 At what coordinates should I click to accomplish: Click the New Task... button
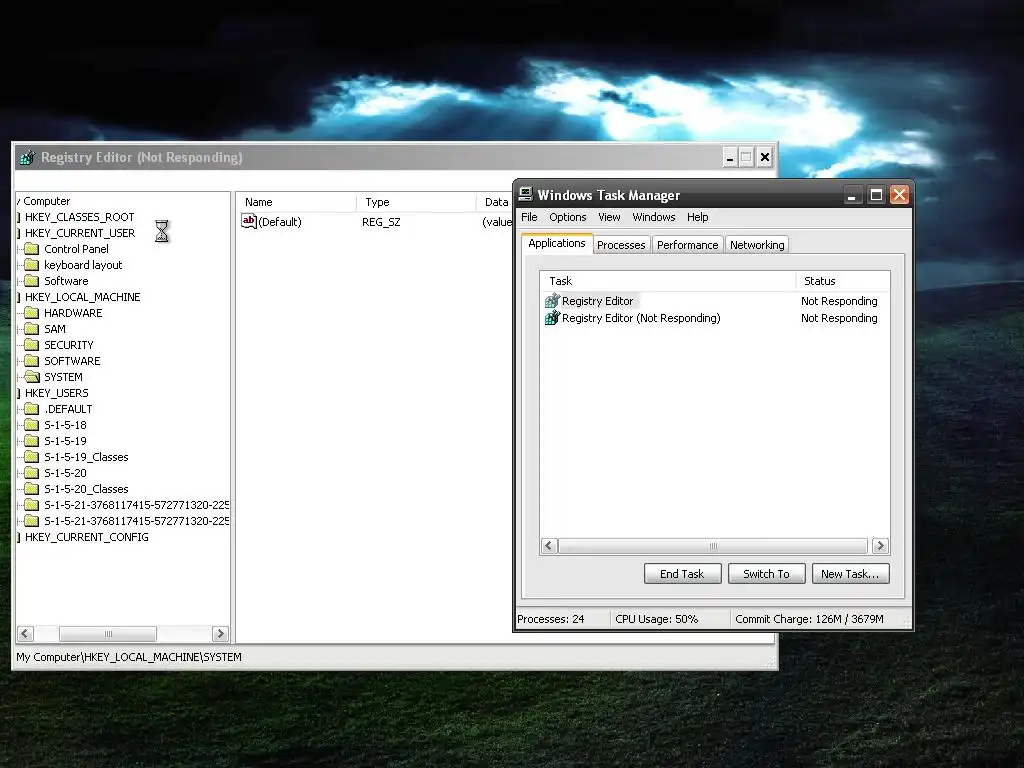[x=850, y=574]
